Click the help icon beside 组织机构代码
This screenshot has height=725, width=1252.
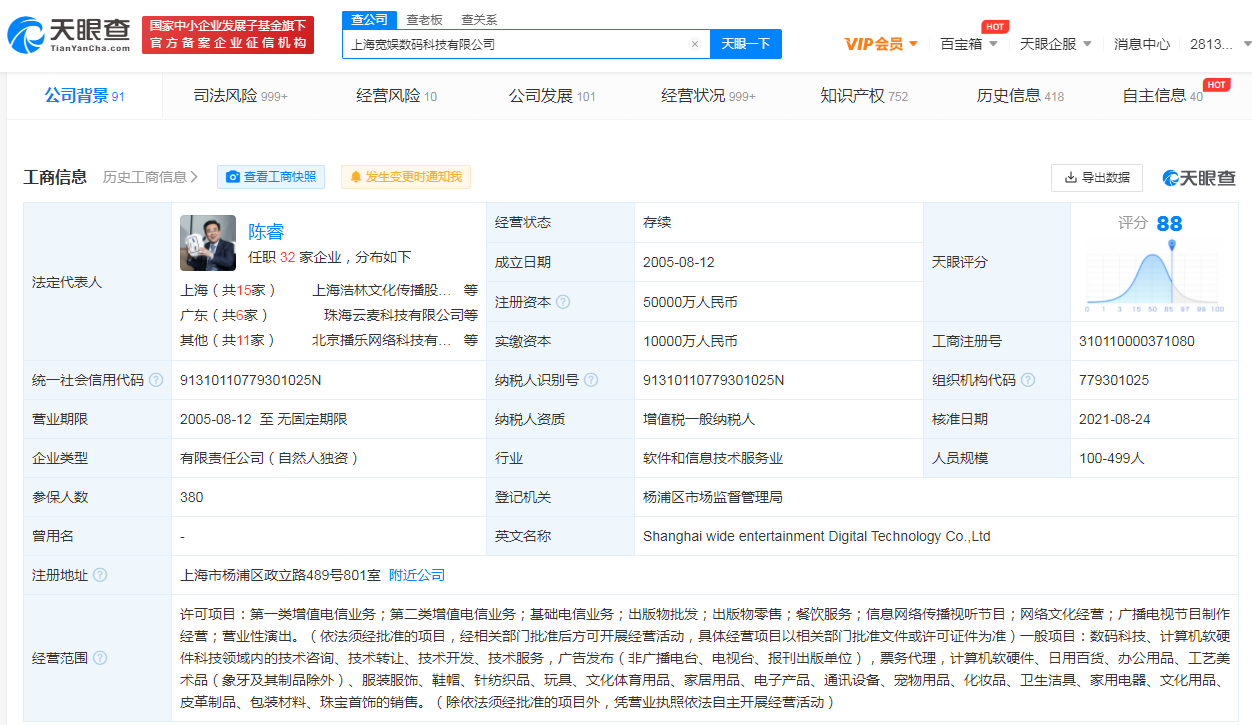(x=1028, y=380)
